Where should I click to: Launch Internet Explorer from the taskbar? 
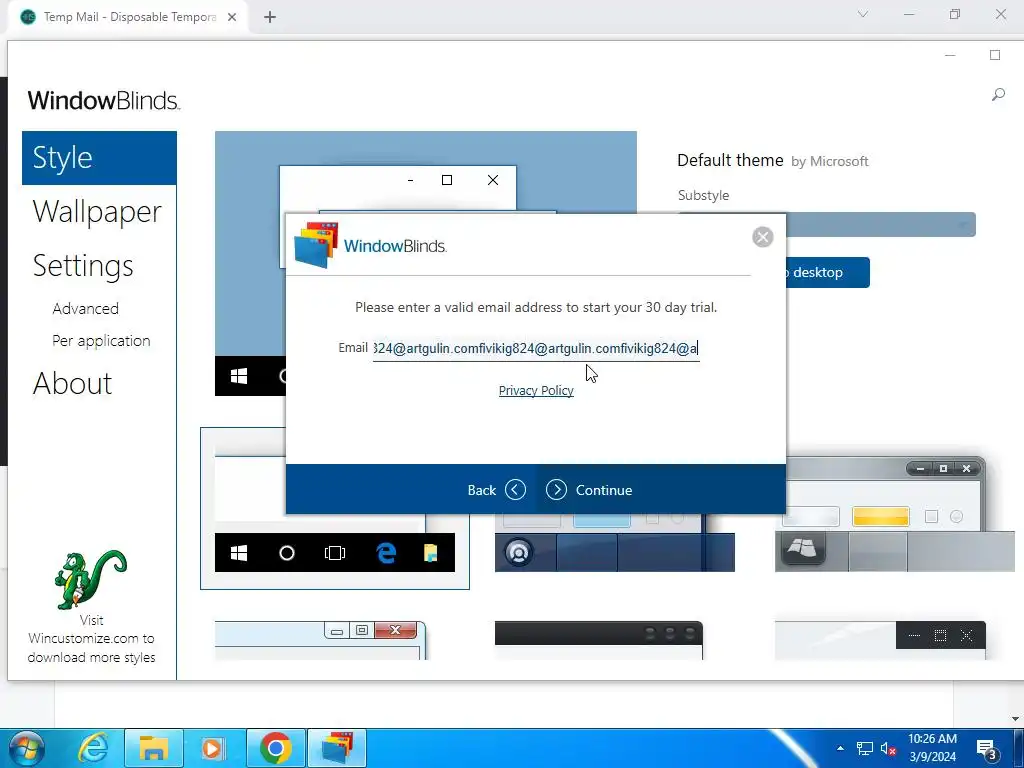pos(93,748)
